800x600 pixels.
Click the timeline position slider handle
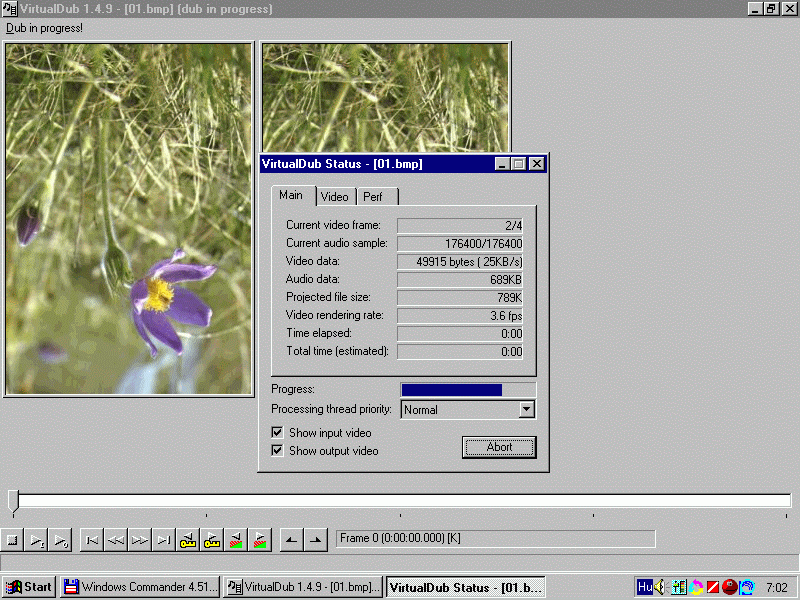point(13,501)
